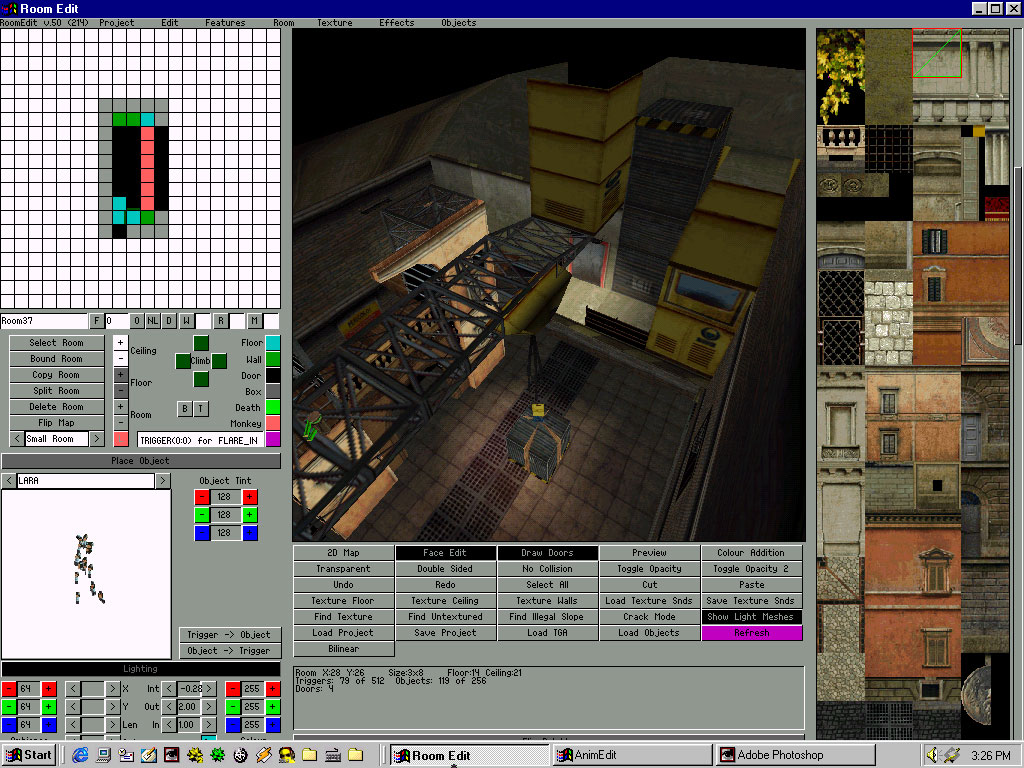
Task: Toggle the T button below Climb
Action: click(200, 409)
